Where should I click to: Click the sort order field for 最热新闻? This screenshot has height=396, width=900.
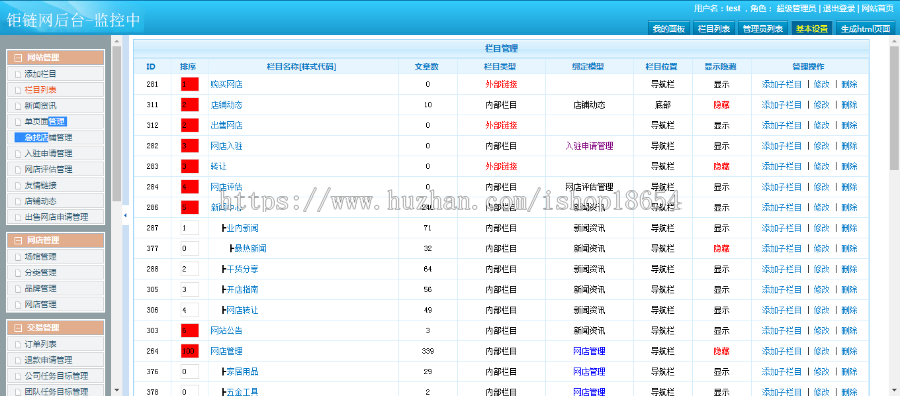[x=189, y=249]
